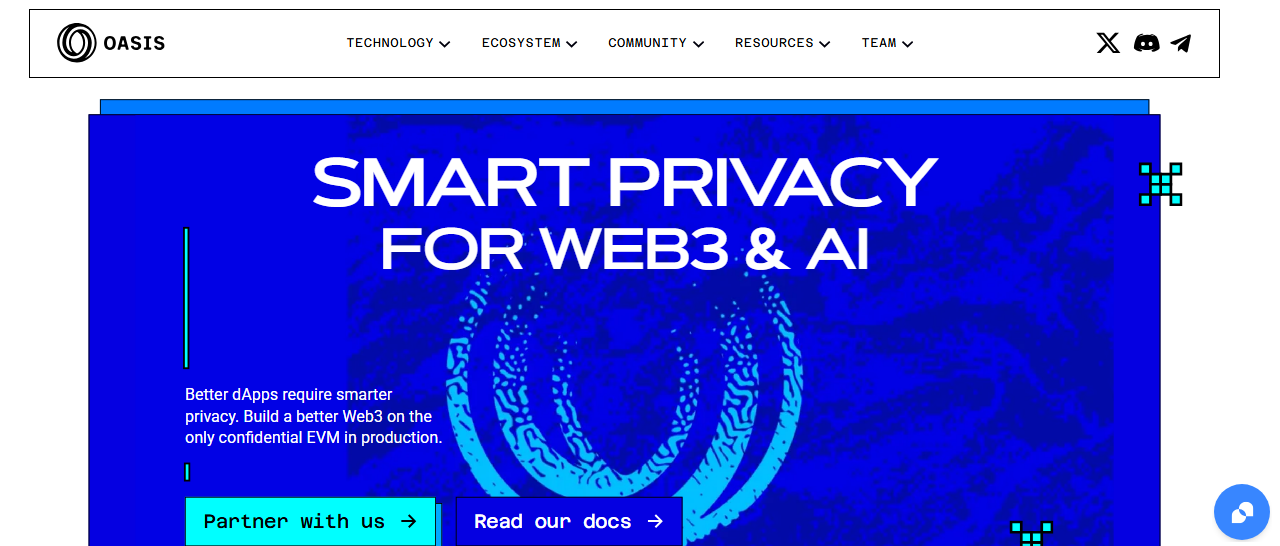This screenshot has width=1280, height=546.
Task: Expand the Ecosystem dropdown chevron
Action: (x=572, y=44)
